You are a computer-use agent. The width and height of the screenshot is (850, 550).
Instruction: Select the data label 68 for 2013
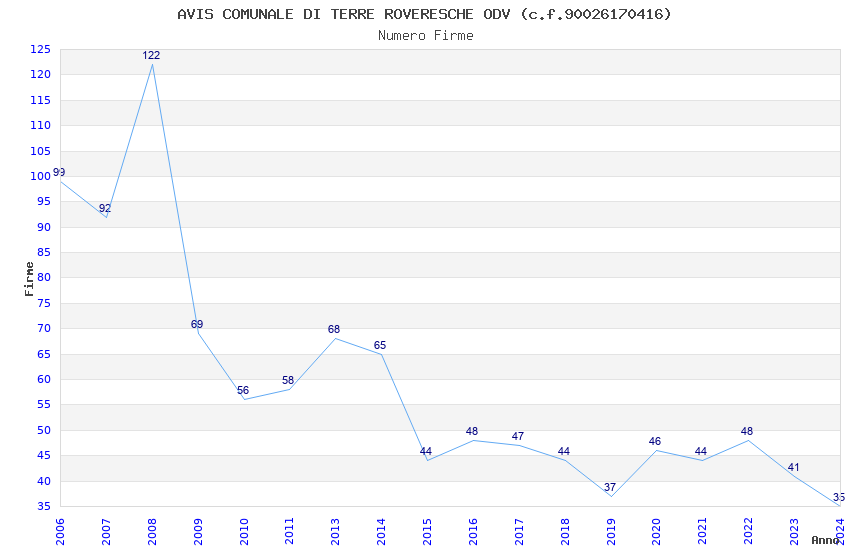(334, 329)
